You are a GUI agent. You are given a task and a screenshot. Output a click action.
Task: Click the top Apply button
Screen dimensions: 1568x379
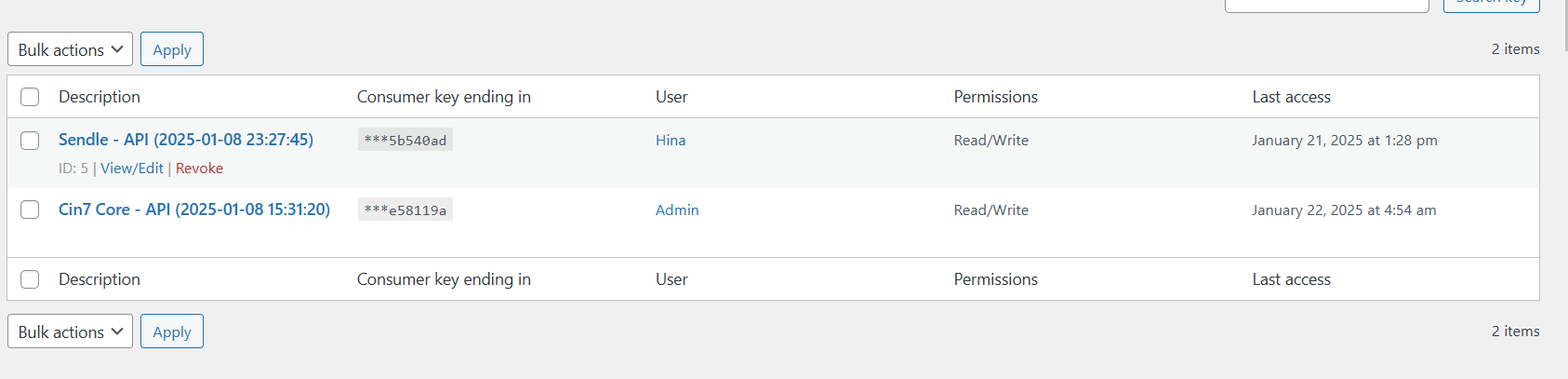[172, 49]
